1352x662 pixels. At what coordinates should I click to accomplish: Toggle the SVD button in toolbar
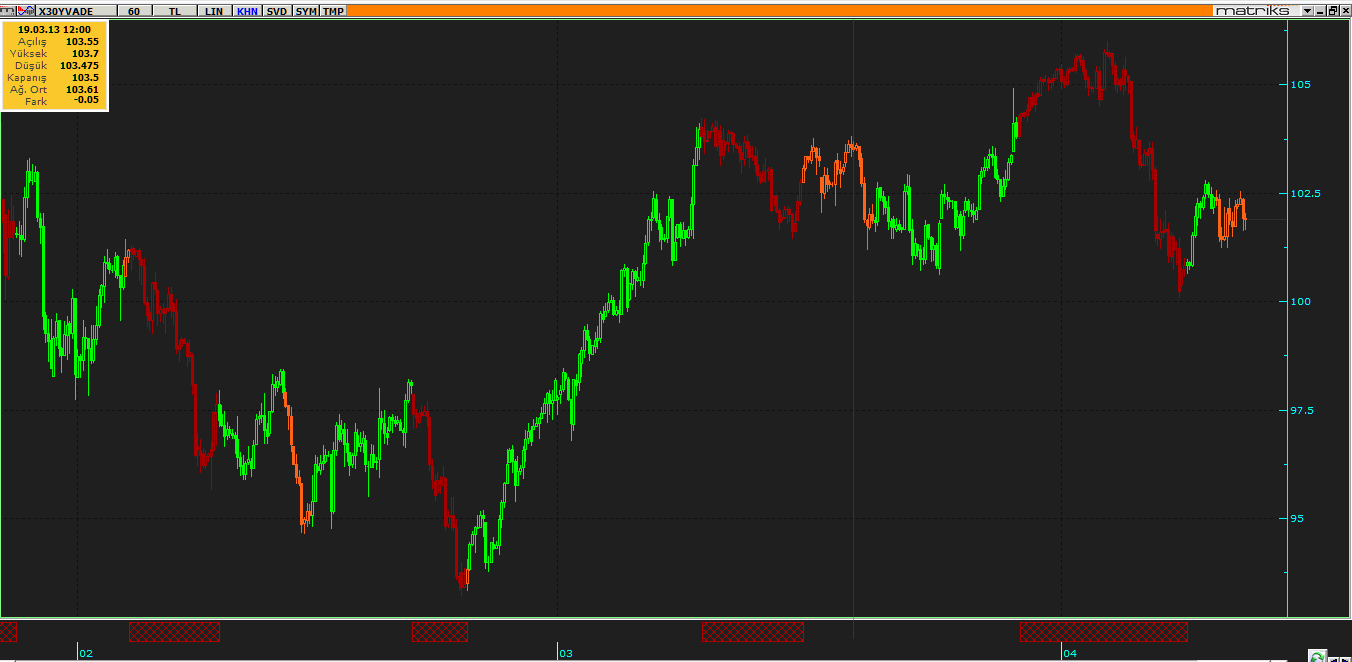pos(277,11)
